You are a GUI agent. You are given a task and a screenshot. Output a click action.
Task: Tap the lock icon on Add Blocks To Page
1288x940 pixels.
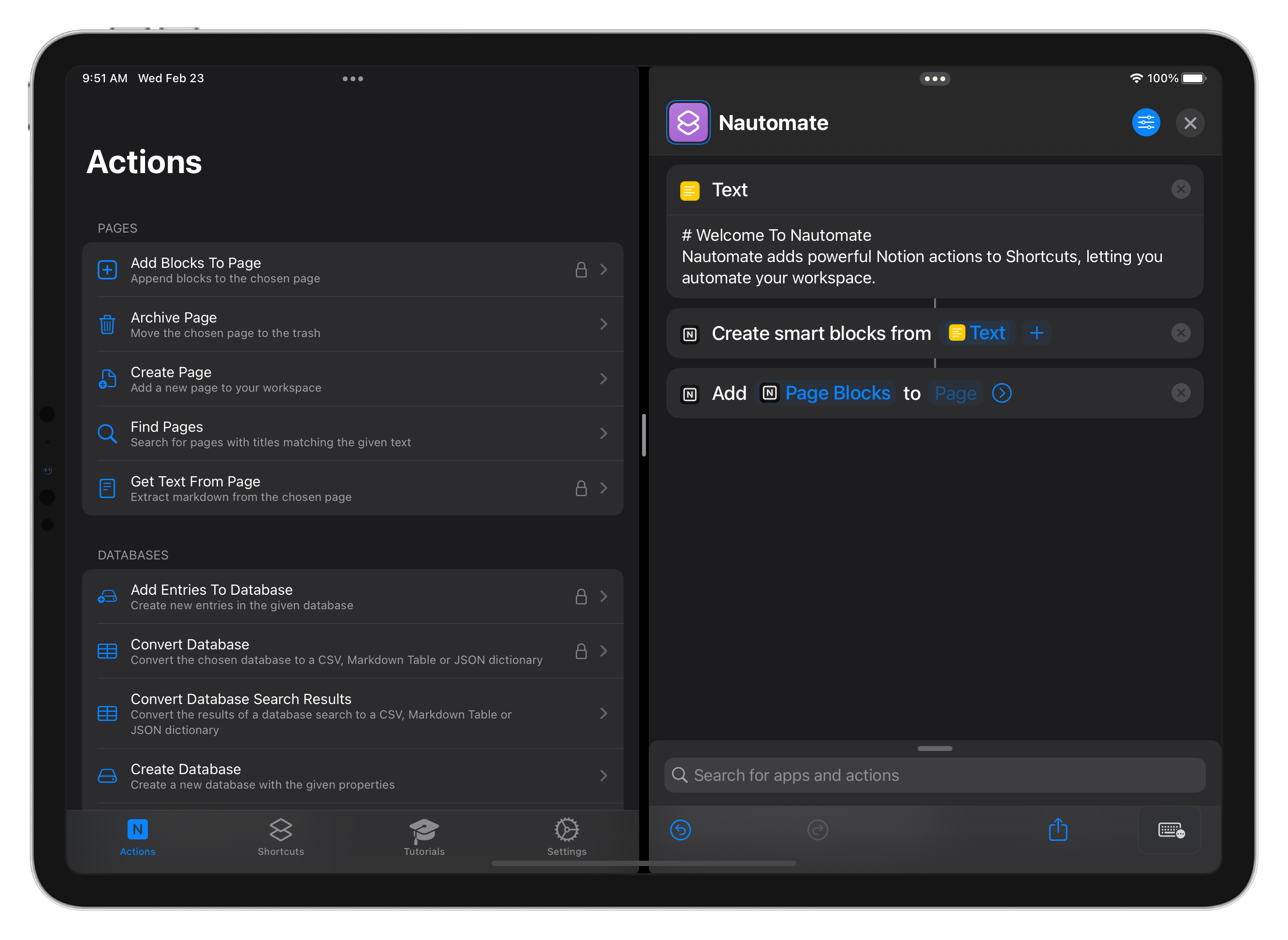click(581, 270)
